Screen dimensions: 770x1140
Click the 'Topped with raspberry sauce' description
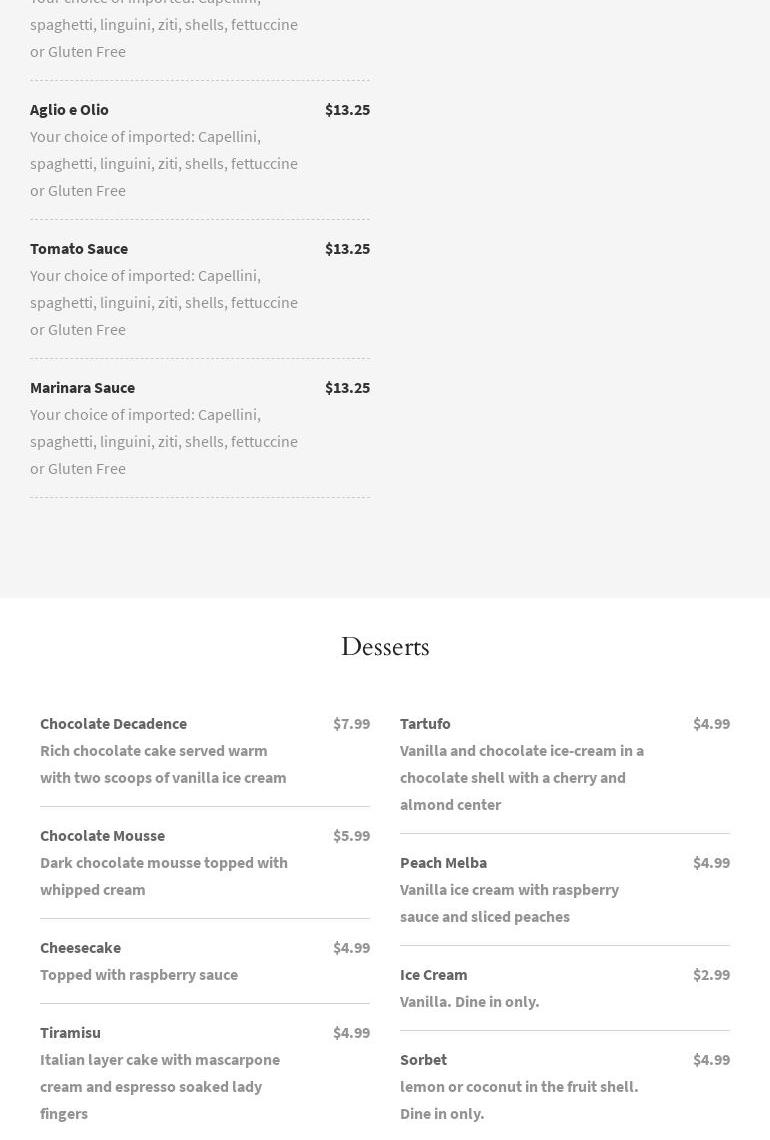click(x=139, y=974)
